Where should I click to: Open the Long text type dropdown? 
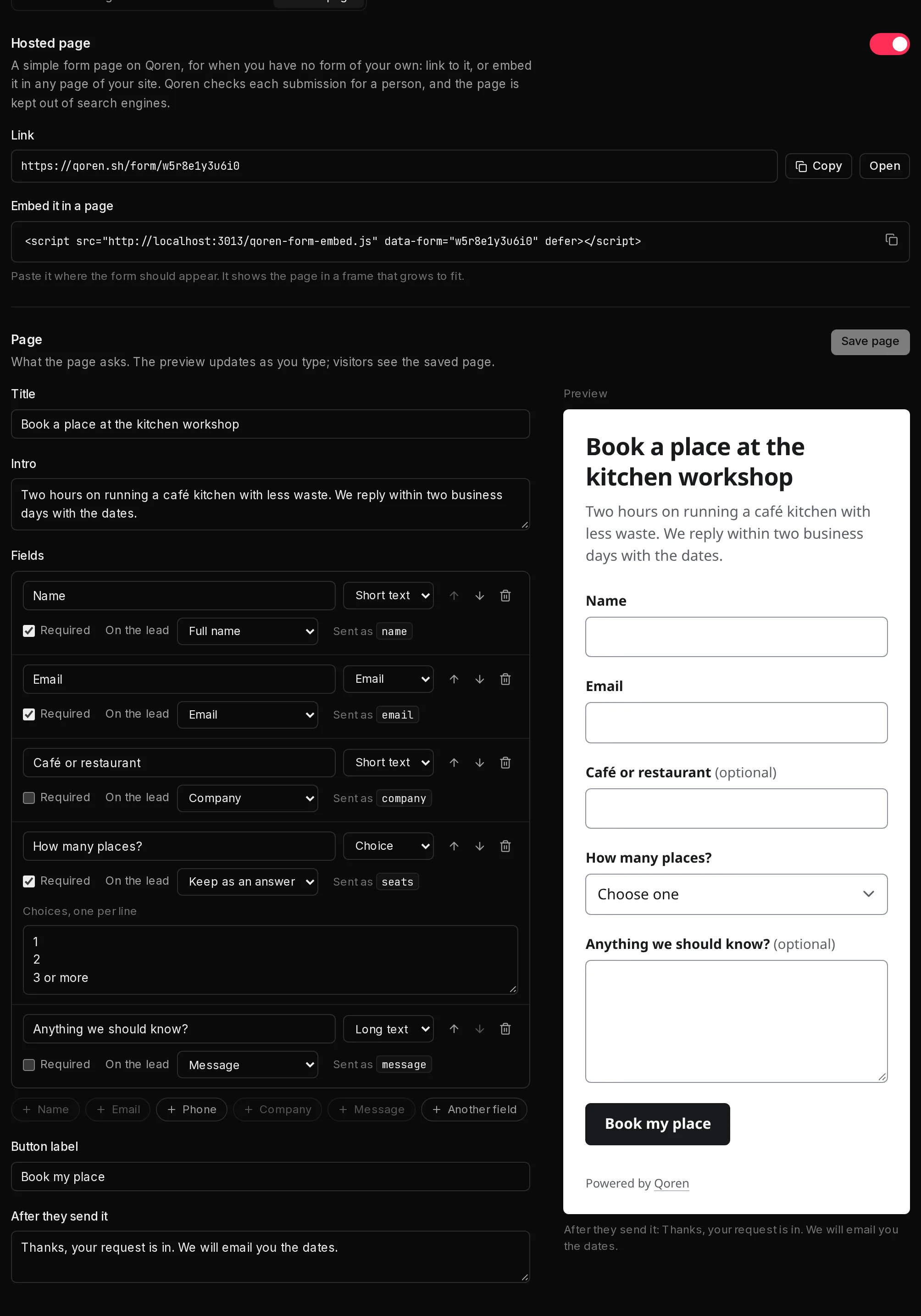tap(388, 1029)
